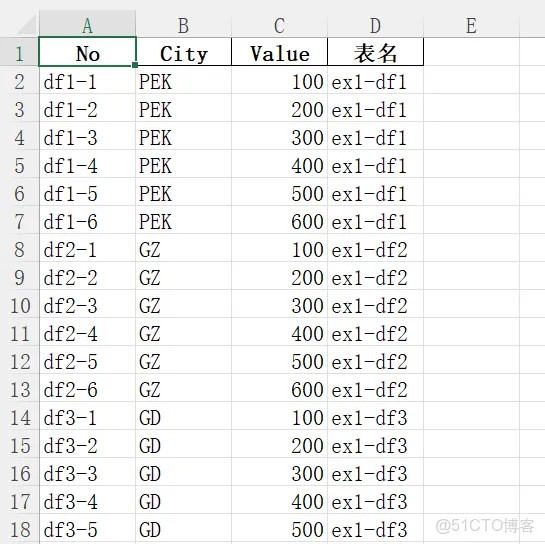Select cell containing df1-3
The image size is (545, 544).
[88, 136]
